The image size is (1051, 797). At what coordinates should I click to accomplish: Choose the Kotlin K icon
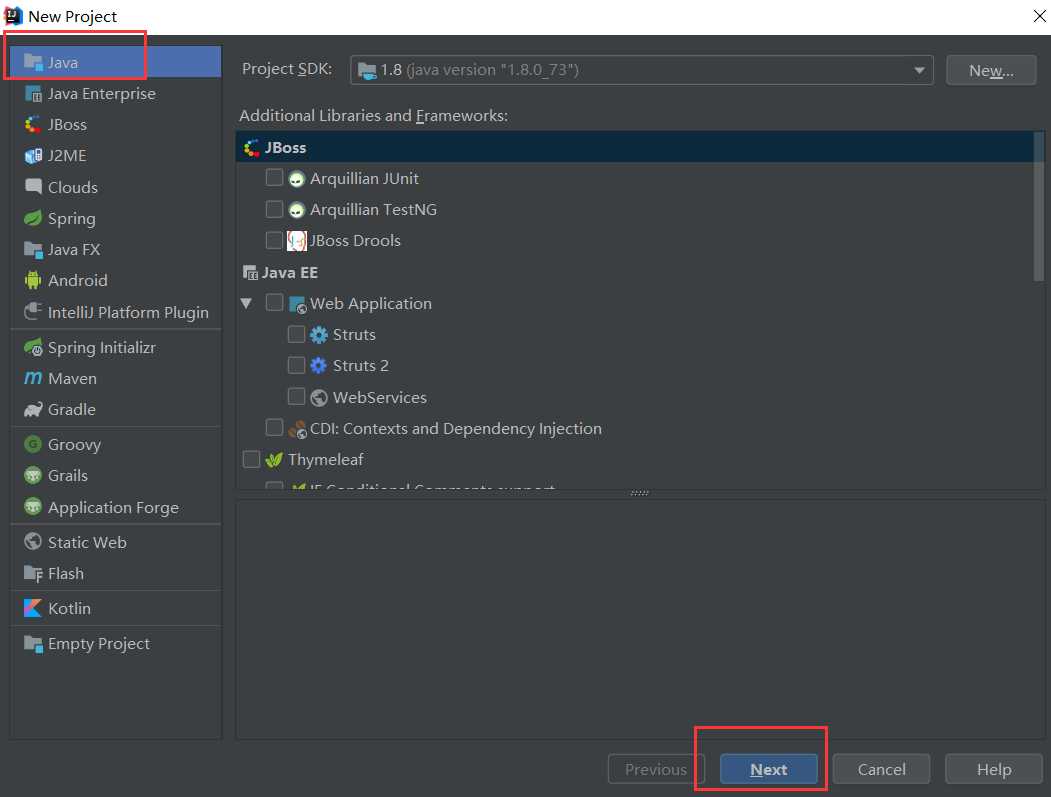[x=33, y=608]
